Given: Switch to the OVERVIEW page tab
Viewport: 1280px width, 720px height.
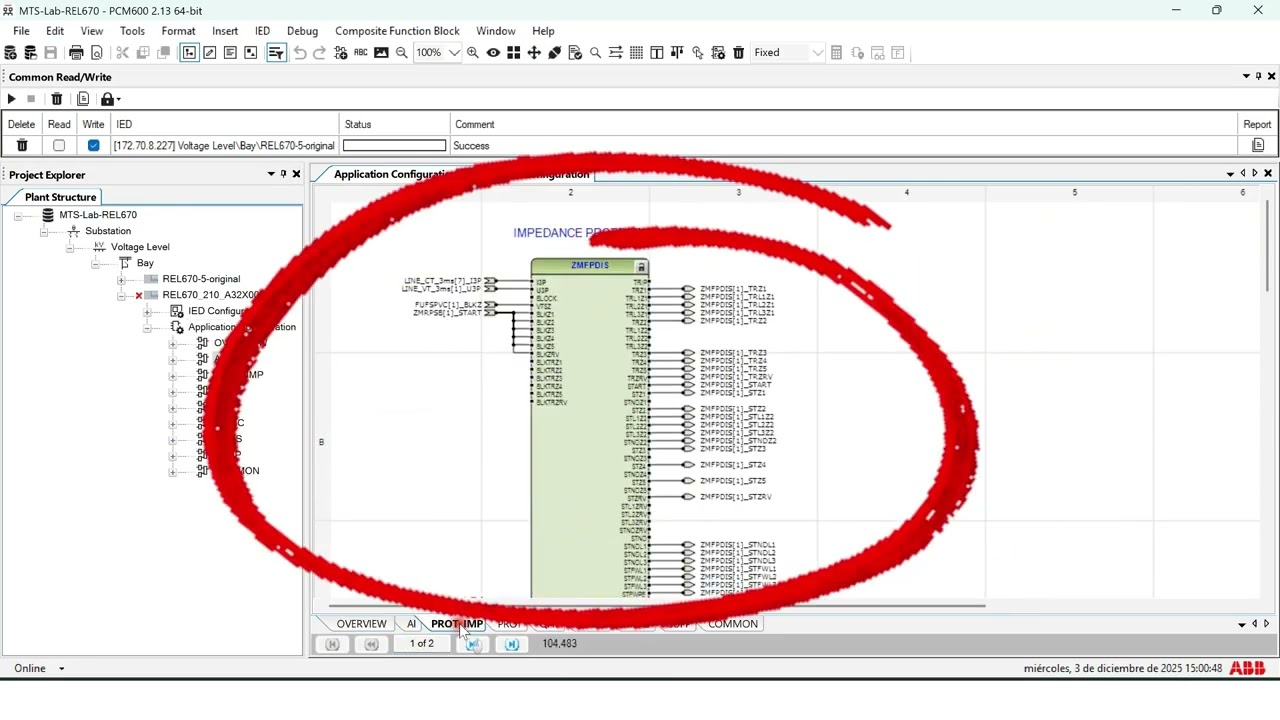Looking at the screenshot, I should pyautogui.click(x=361, y=624).
